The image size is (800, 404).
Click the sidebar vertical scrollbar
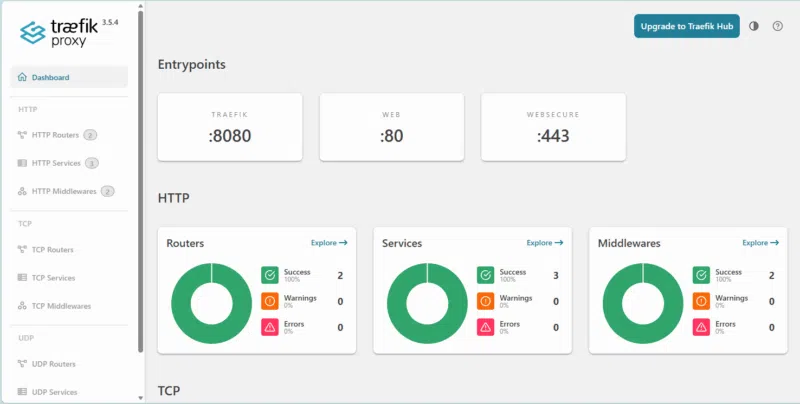141,181
